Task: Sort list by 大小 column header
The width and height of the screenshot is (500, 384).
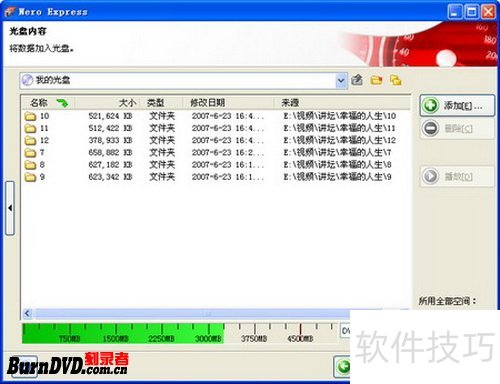Action: tap(107, 103)
